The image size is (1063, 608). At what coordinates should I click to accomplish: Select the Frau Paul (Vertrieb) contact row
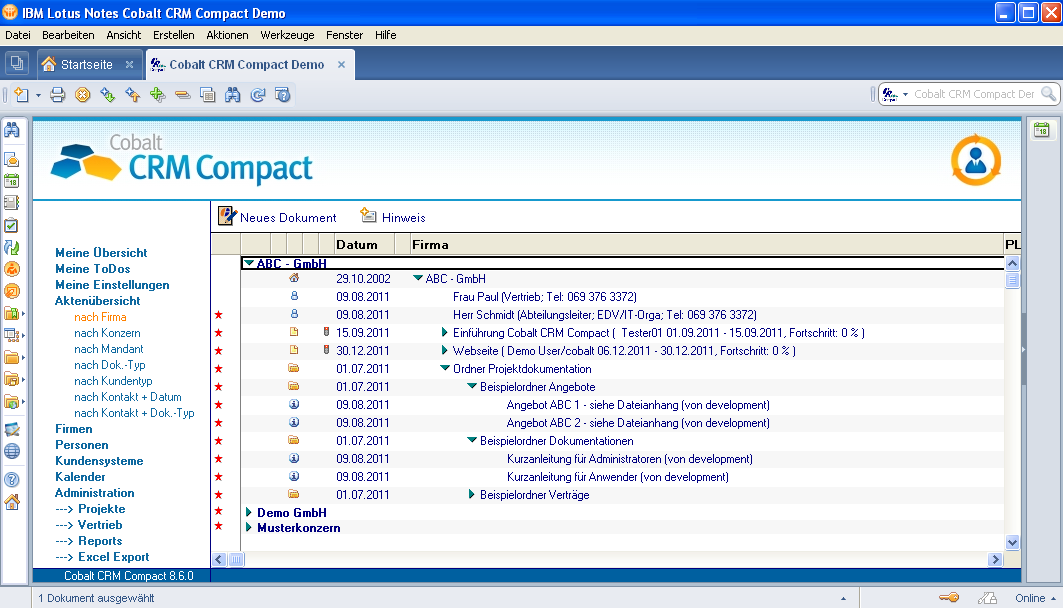(x=622, y=297)
